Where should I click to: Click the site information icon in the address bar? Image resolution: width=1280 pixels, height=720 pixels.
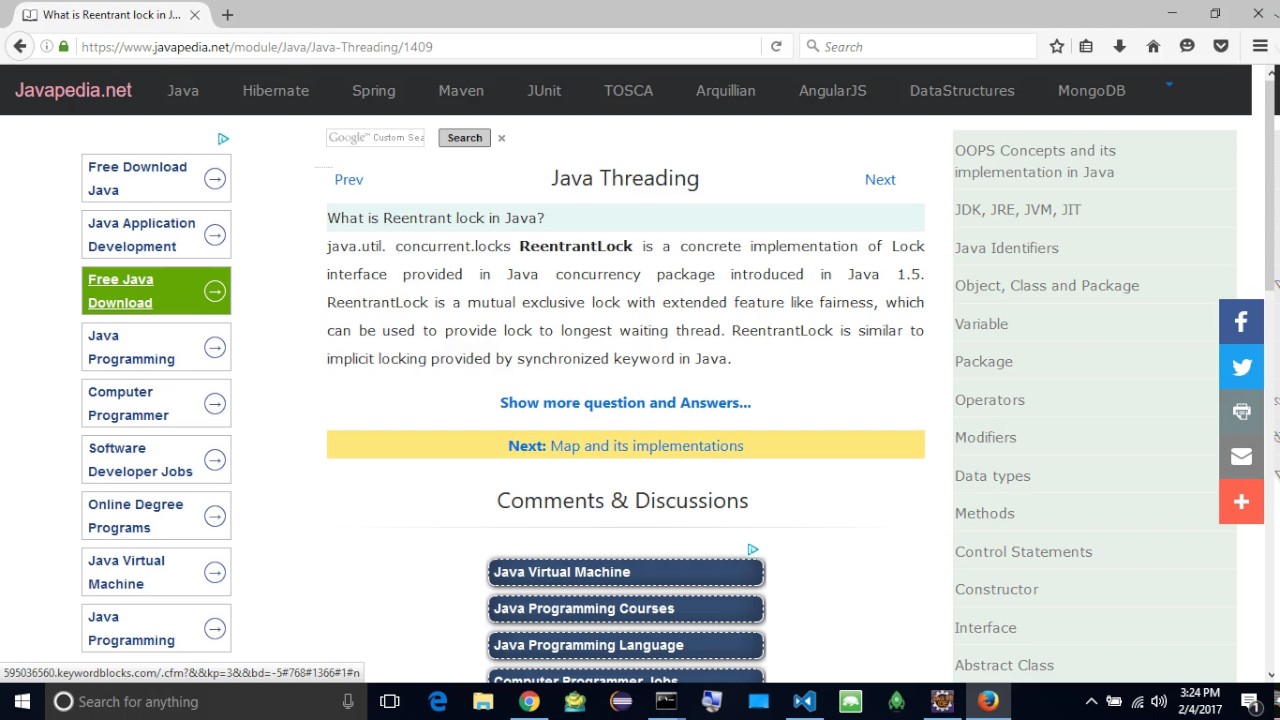point(46,46)
